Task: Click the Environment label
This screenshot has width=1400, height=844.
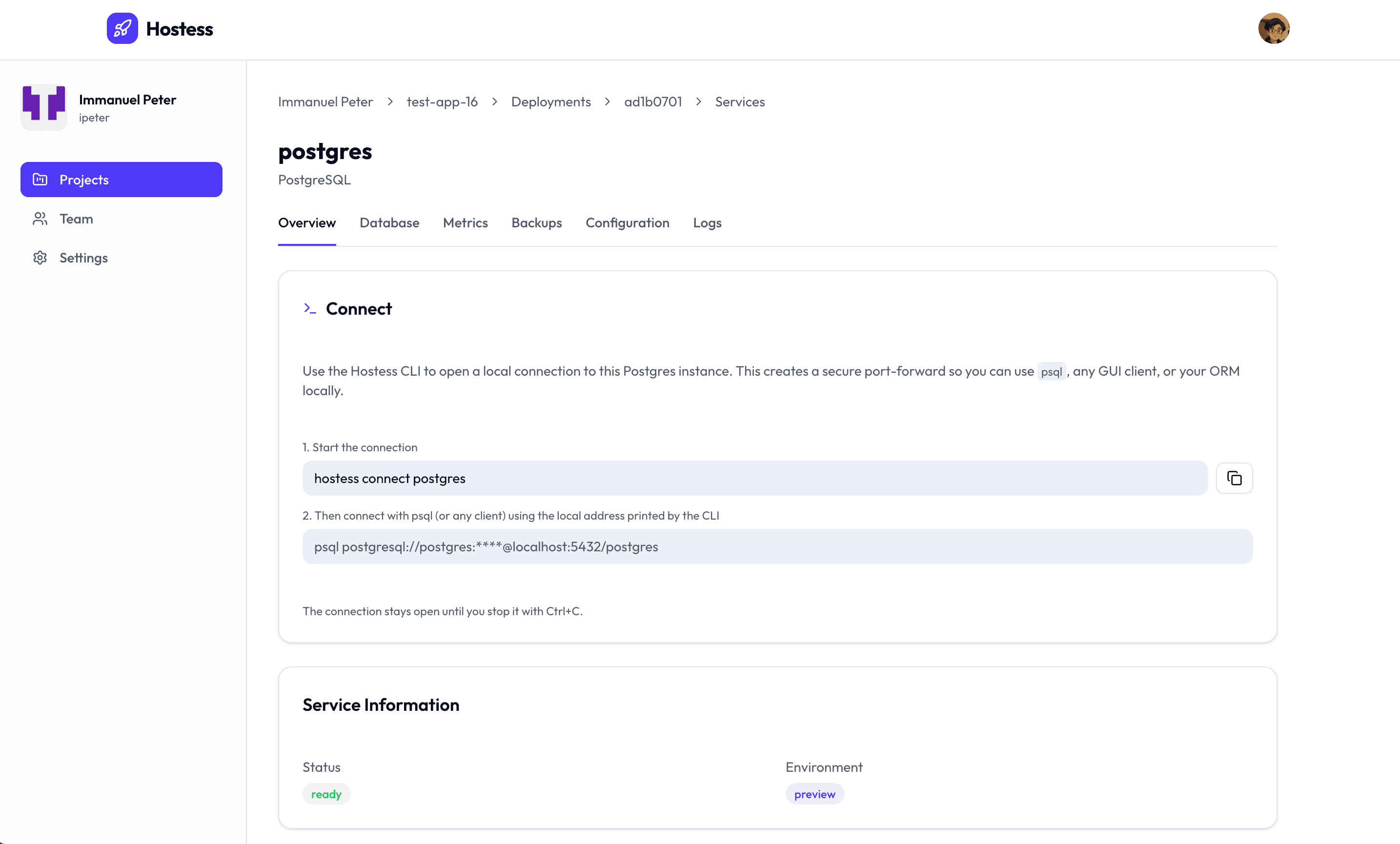Action: coord(824,767)
